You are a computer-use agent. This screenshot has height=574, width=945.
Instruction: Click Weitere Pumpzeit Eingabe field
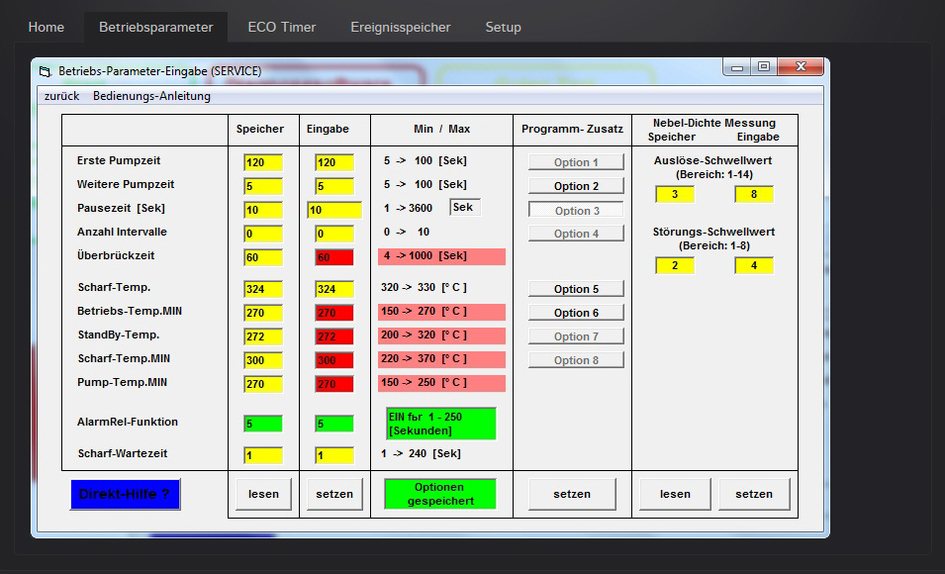[x=334, y=186]
